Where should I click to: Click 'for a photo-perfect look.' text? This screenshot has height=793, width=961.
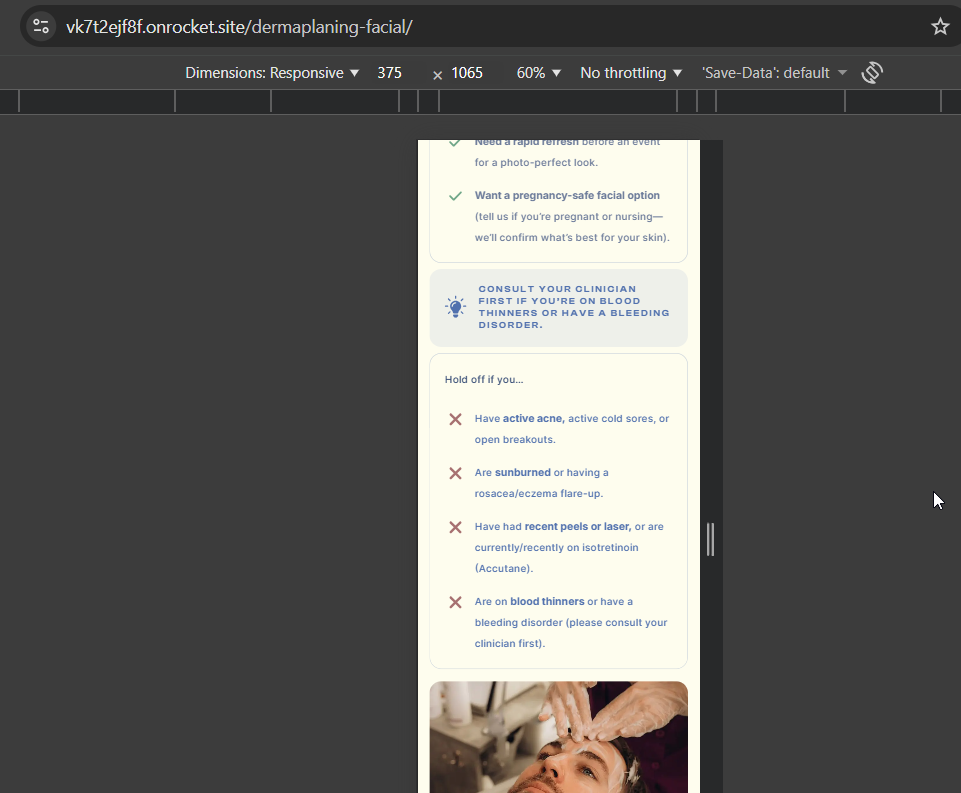[536, 162]
